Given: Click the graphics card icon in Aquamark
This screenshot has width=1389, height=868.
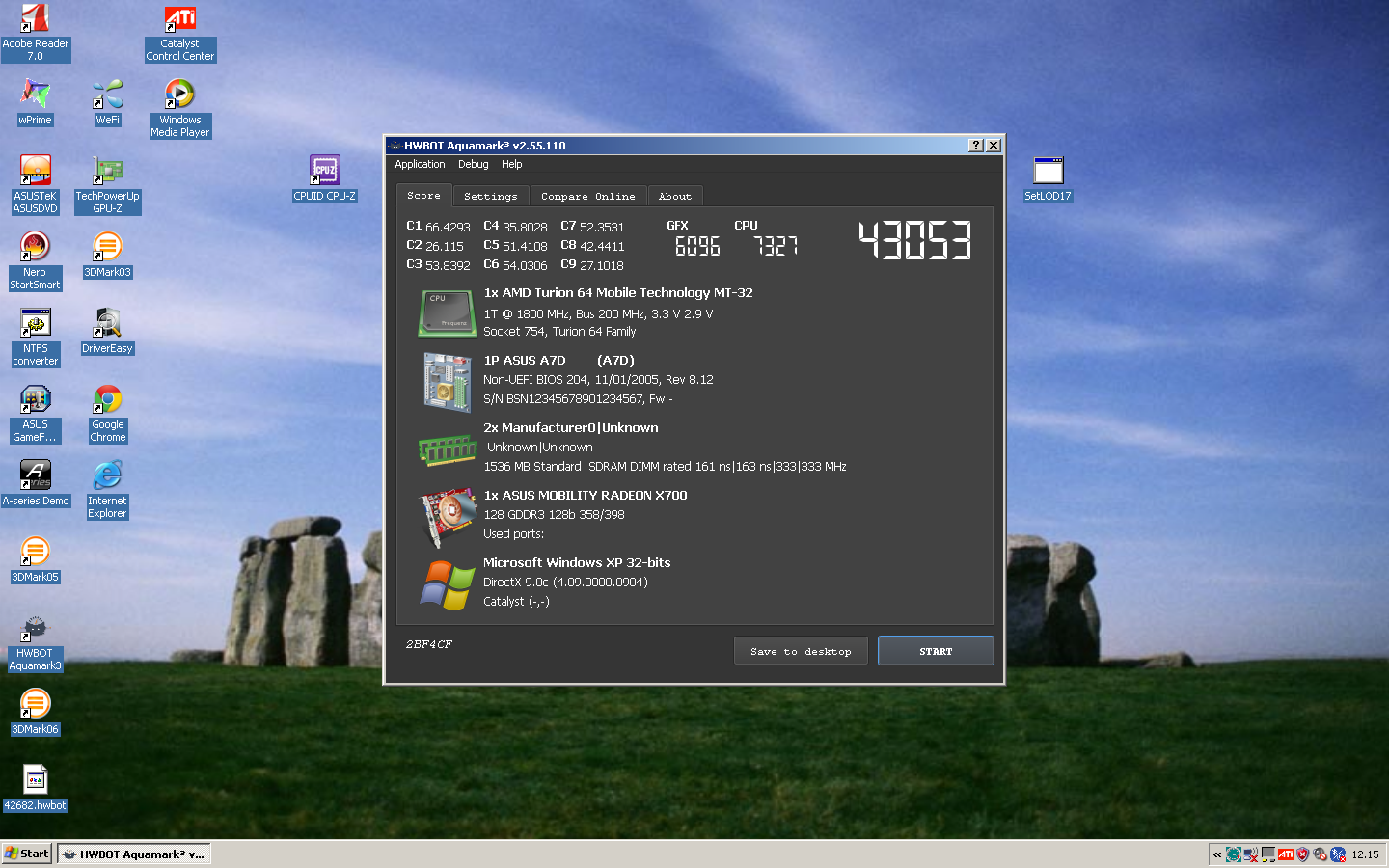Looking at the screenshot, I should [448, 516].
